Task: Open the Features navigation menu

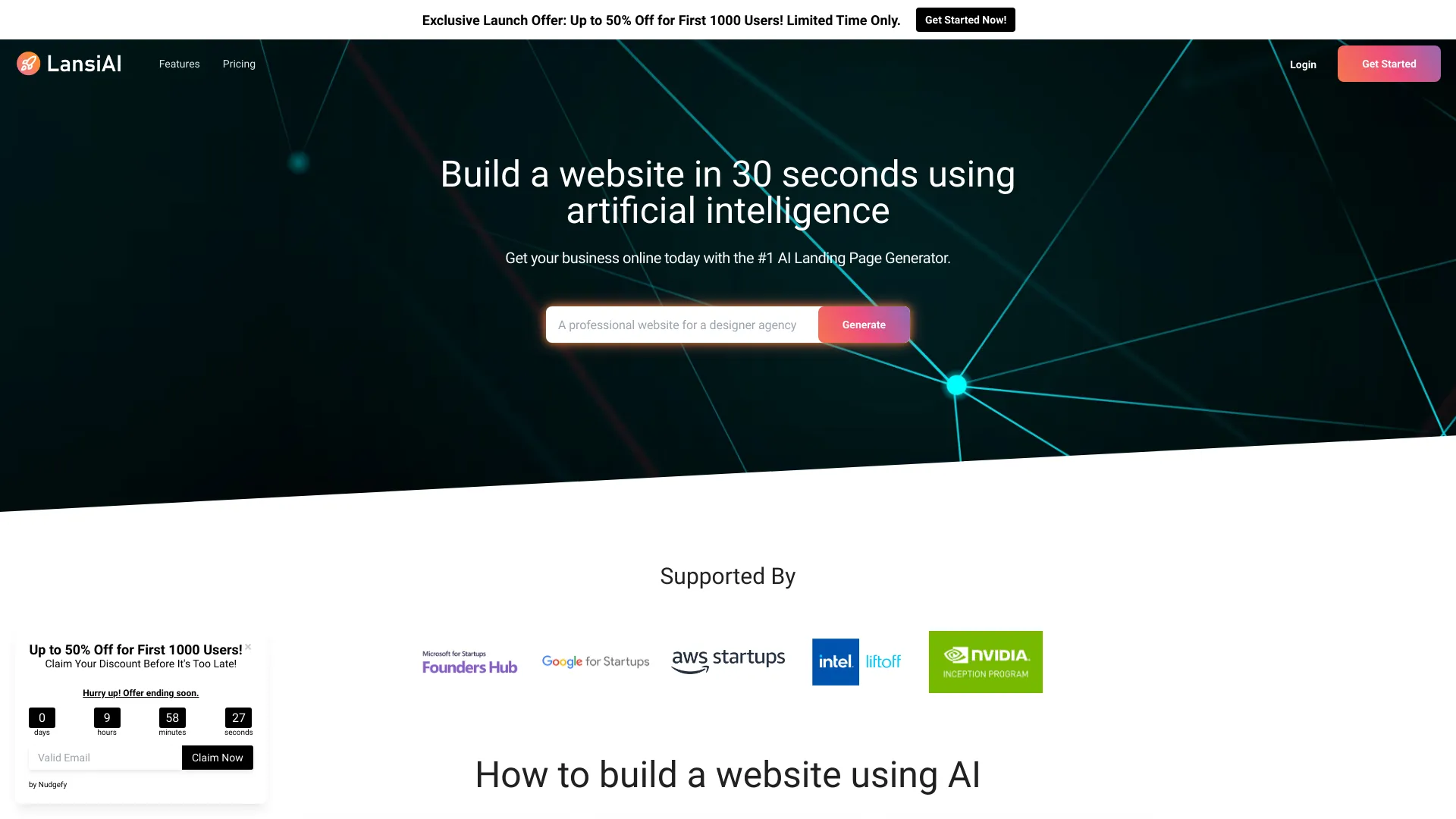Action: tap(179, 63)
